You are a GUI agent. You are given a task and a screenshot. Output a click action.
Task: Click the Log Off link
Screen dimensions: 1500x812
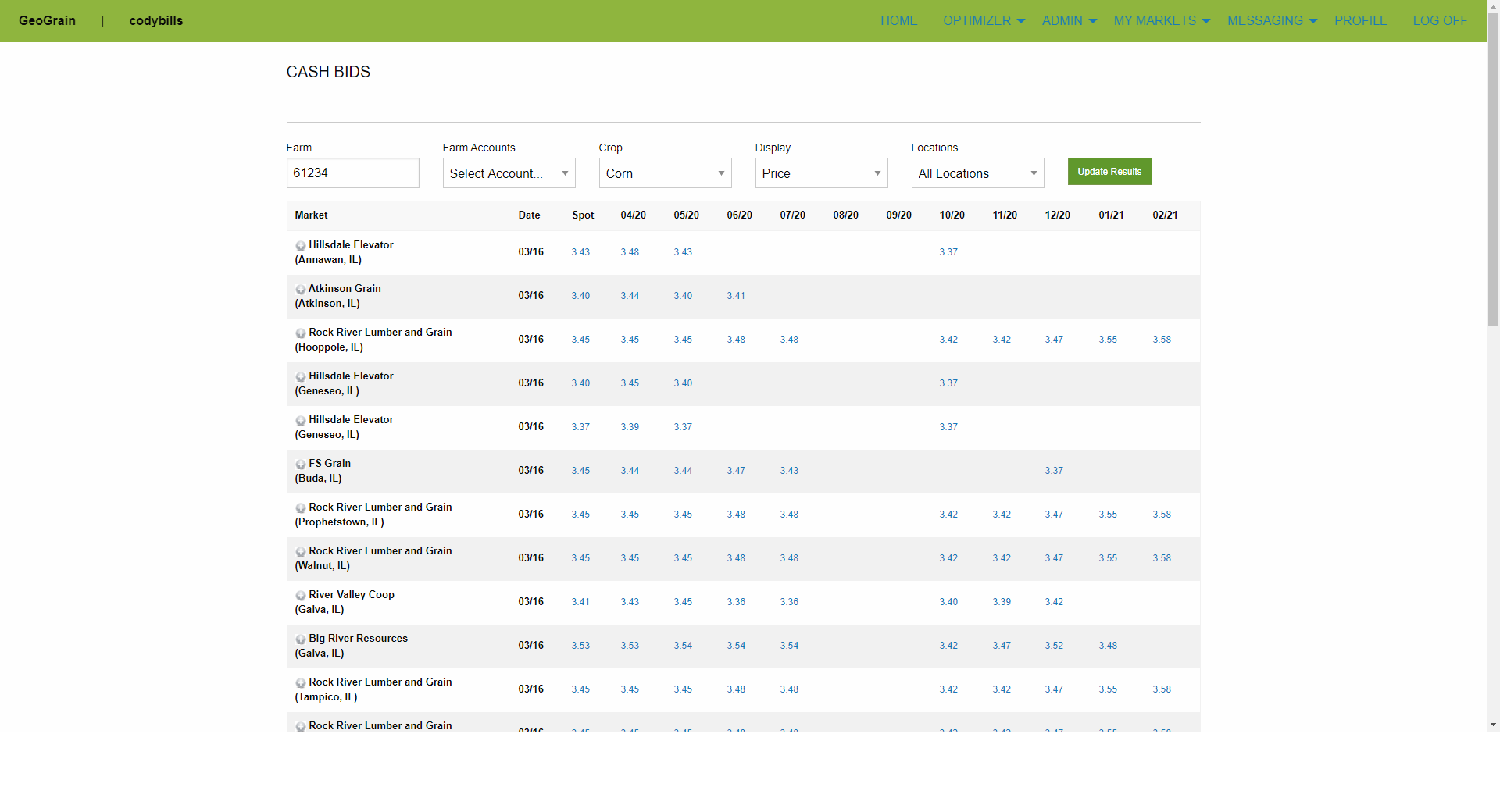[x=1440, y=21]
